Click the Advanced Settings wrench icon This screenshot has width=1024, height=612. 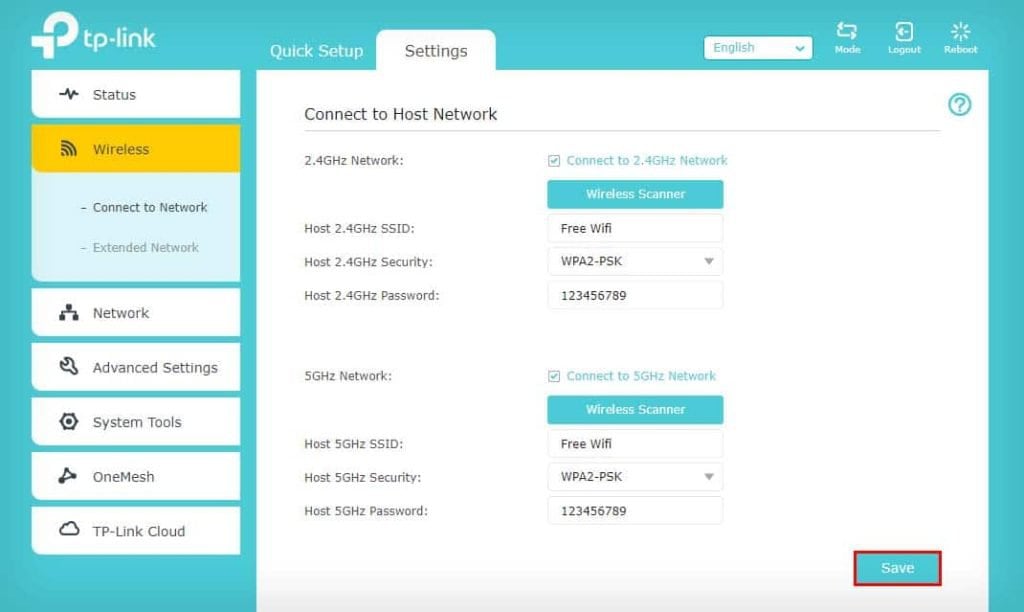68,367
